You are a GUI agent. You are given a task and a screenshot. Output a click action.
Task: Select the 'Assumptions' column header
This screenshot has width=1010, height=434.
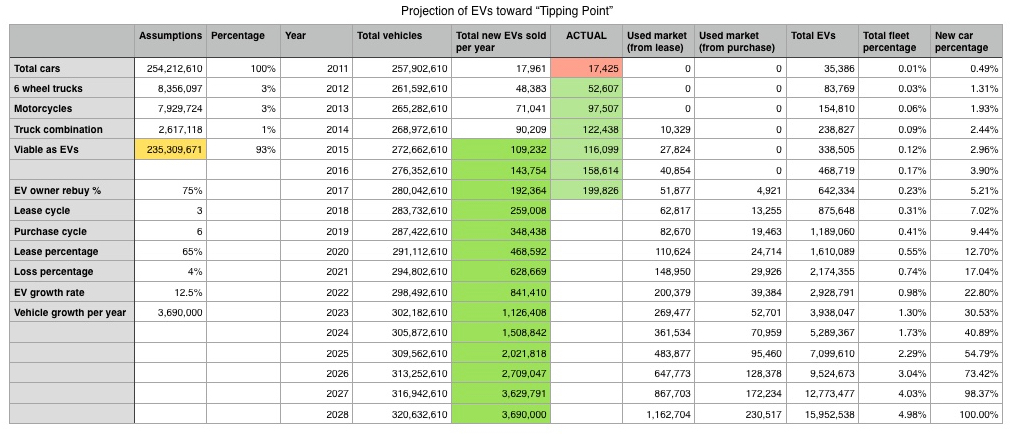pyautogui.click(x=171, y=36)
